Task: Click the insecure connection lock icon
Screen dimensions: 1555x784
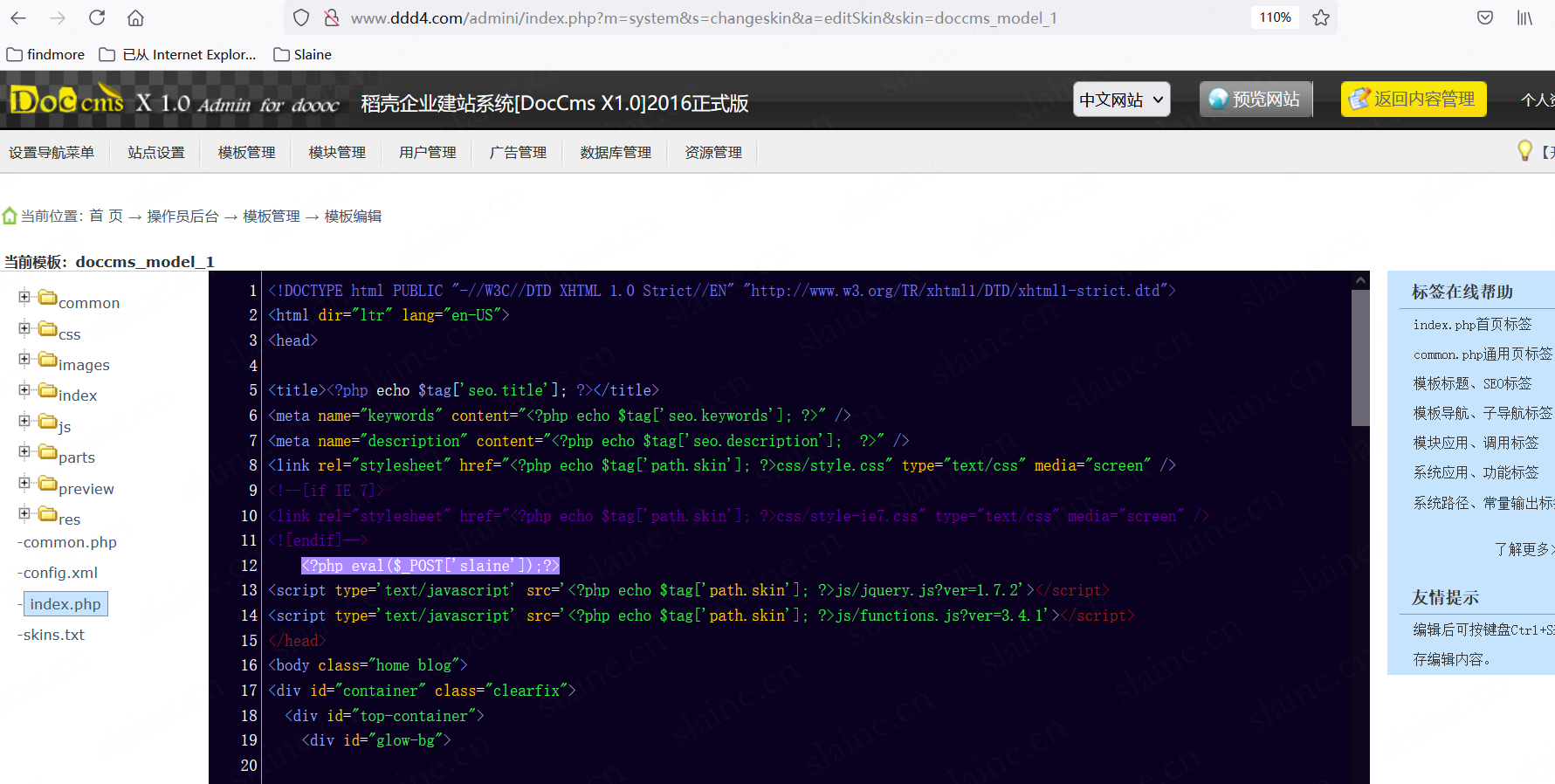Action: [332, 17]
